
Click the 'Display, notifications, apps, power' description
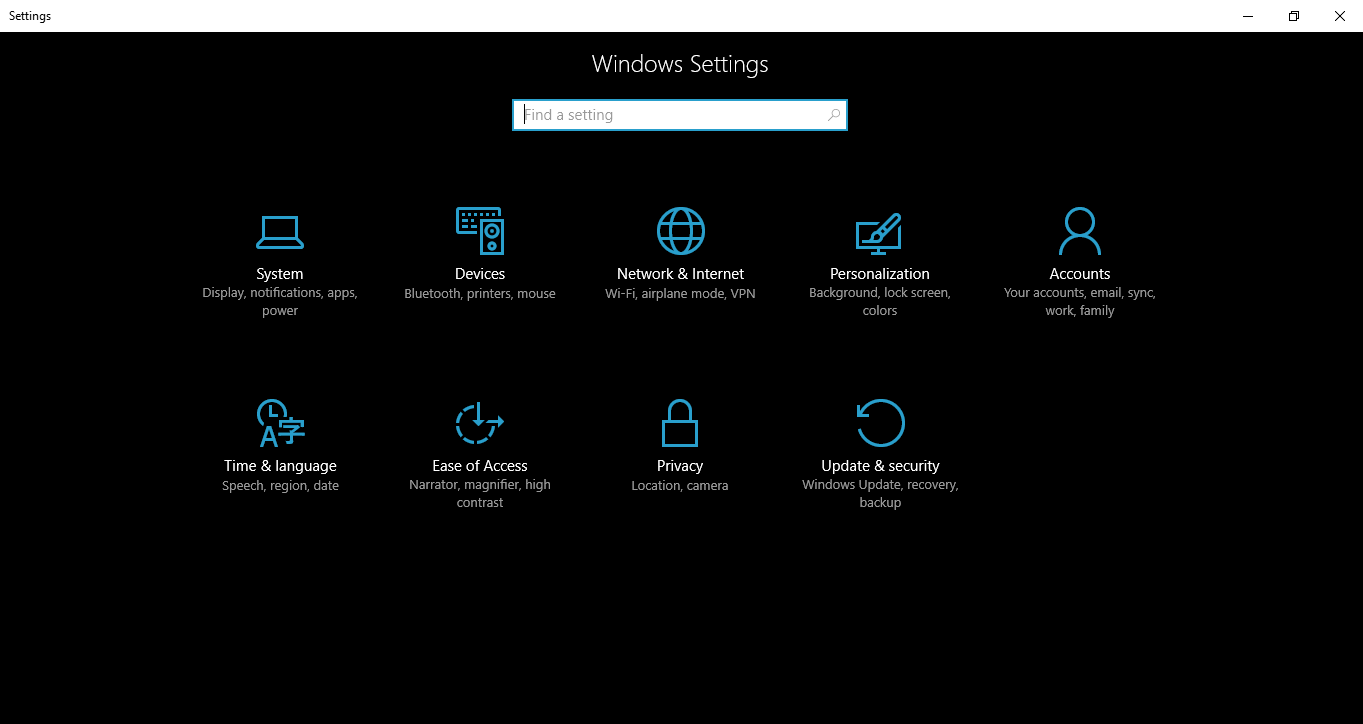pyautogui.click(x=280, y=302)
